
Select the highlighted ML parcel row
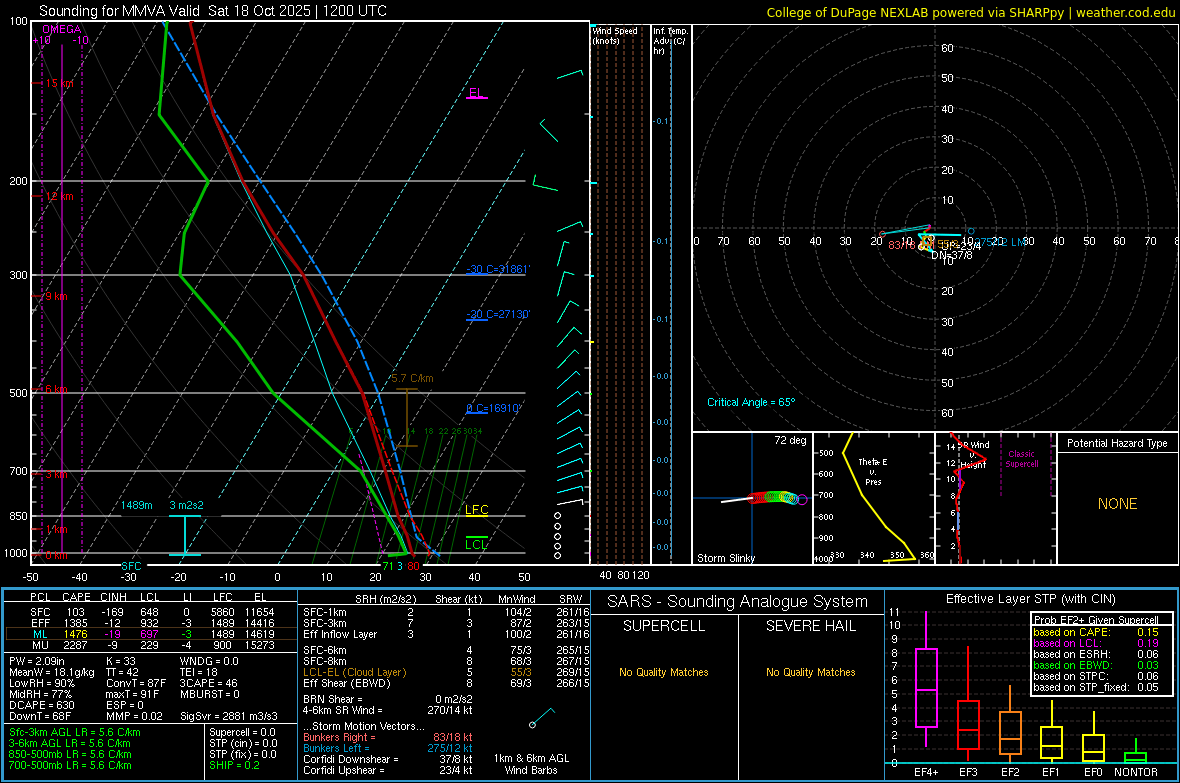click(x=151, y=635)
